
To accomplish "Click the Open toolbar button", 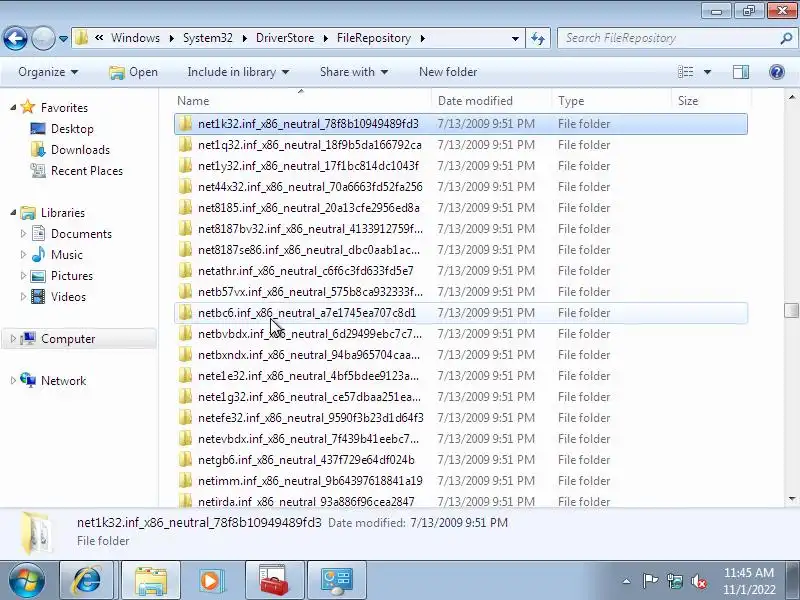I will coord(134,72).
